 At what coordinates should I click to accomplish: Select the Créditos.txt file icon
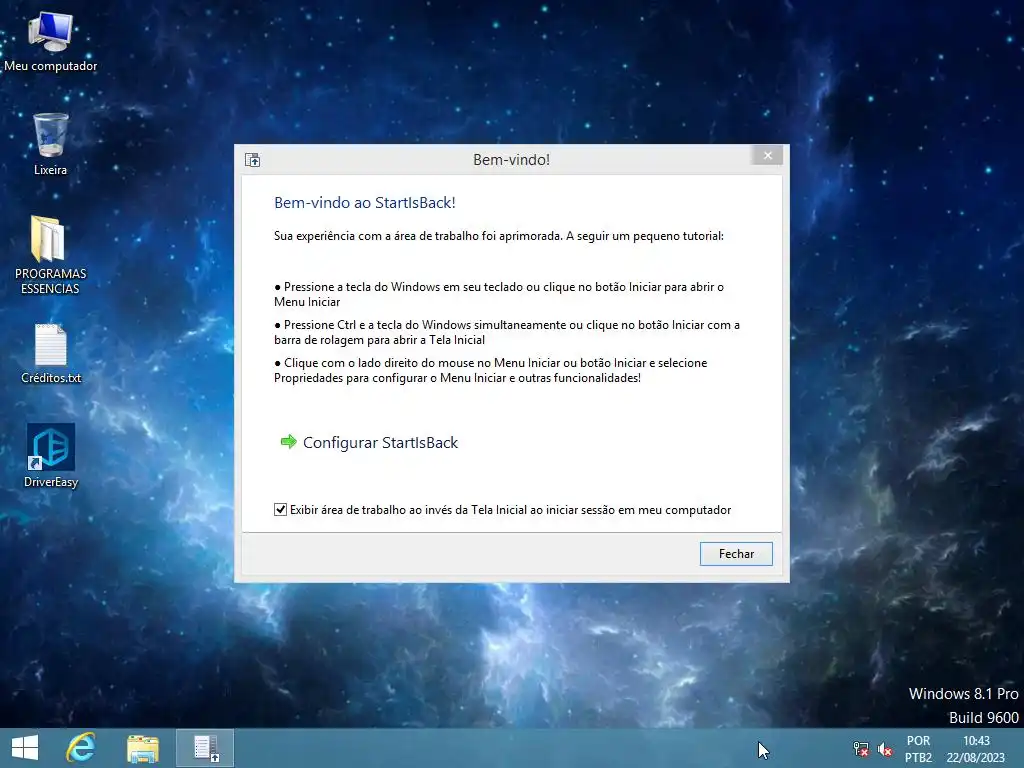[x=50, y=353]
